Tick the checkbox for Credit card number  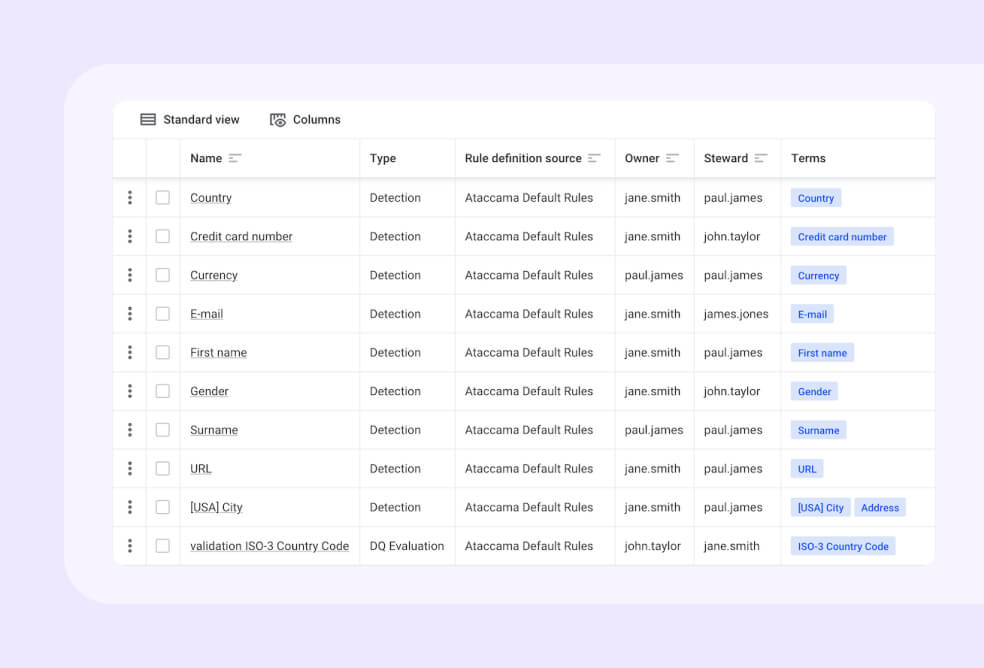(x=163, y=237)
